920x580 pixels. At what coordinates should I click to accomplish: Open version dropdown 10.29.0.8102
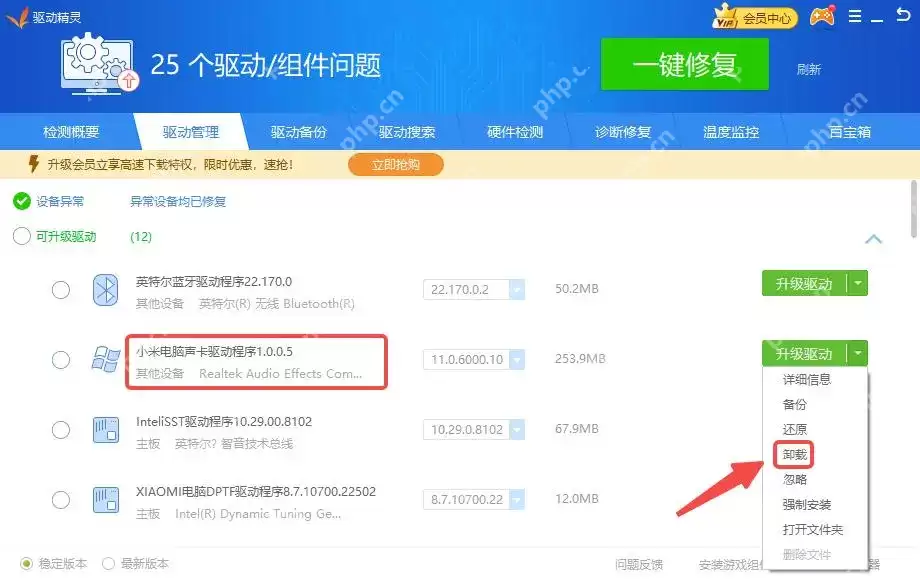pos(517,429)
